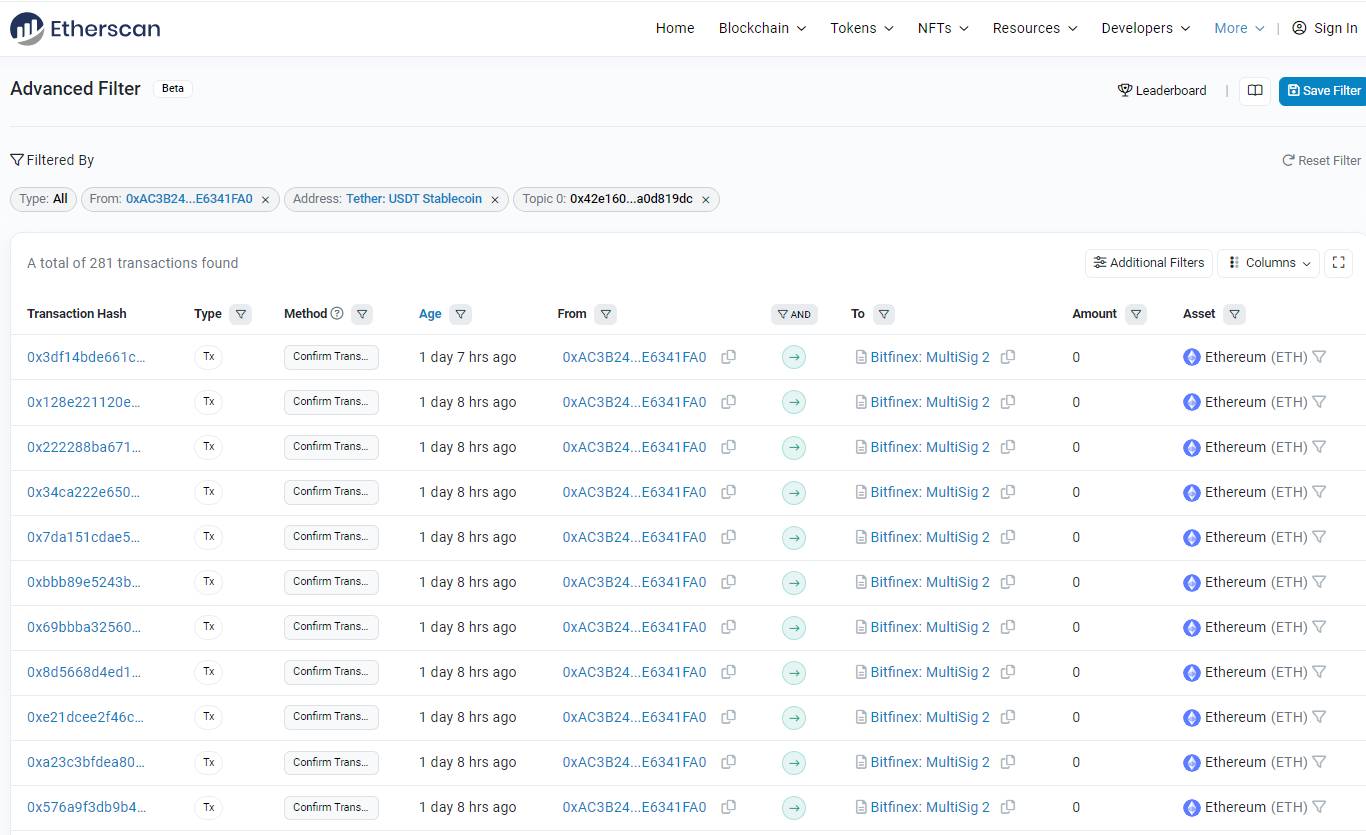This screenshot has width=1366, height=835.
Task: Open the Leaderboard link
Action: pyautogui.click(x=1162, y=90)
